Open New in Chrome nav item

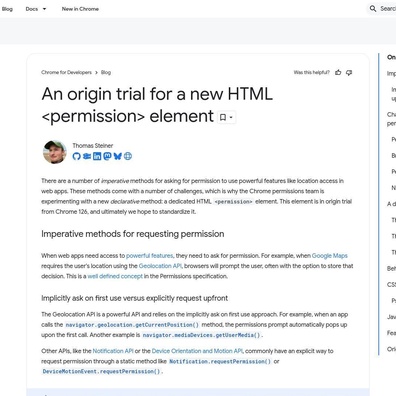tap(80, 9)
